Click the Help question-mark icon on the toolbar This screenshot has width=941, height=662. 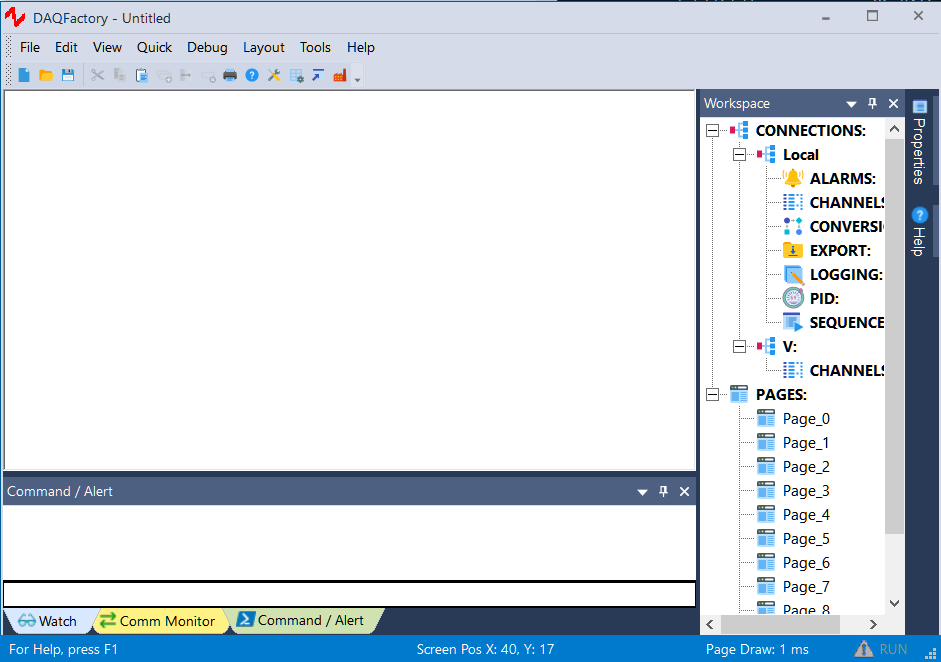252,74
